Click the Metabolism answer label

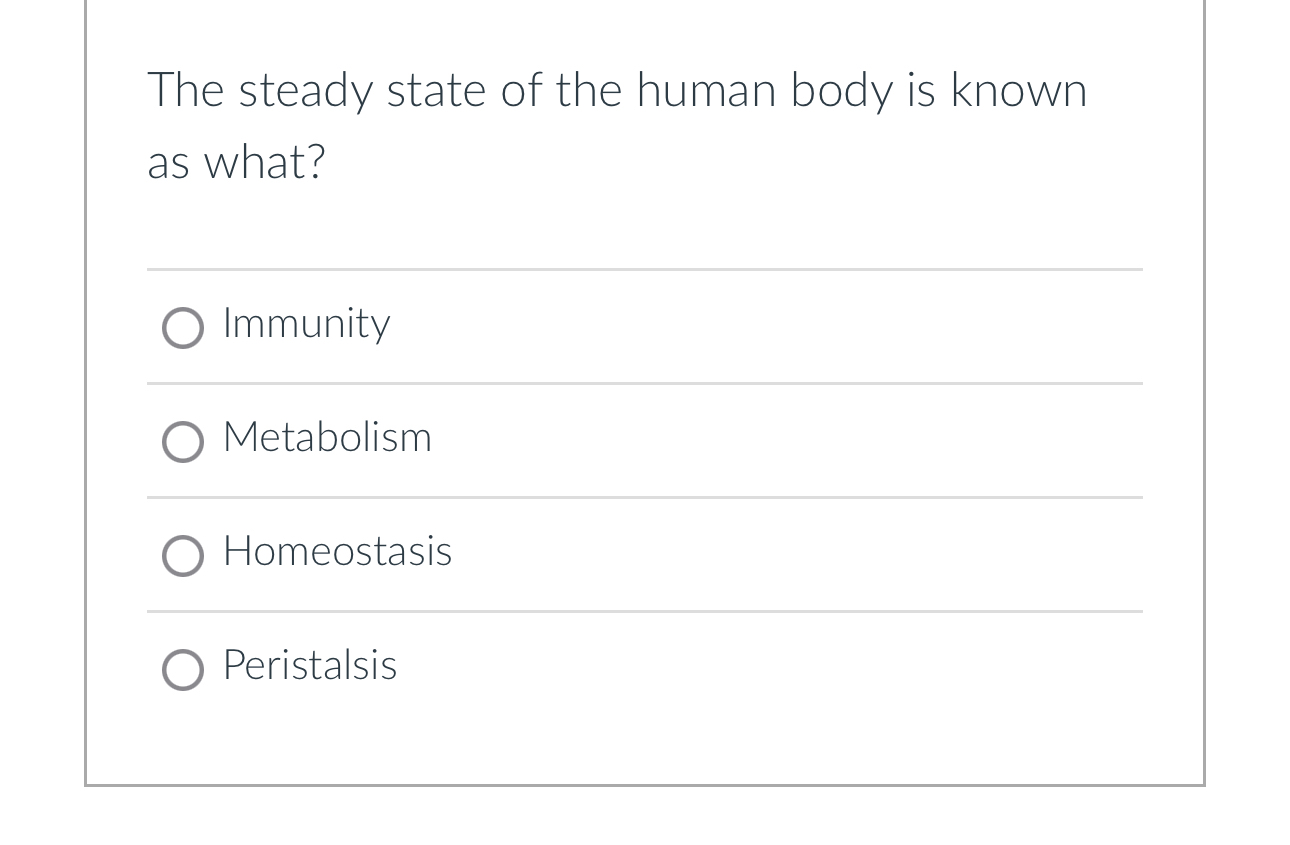pos(326,437)
